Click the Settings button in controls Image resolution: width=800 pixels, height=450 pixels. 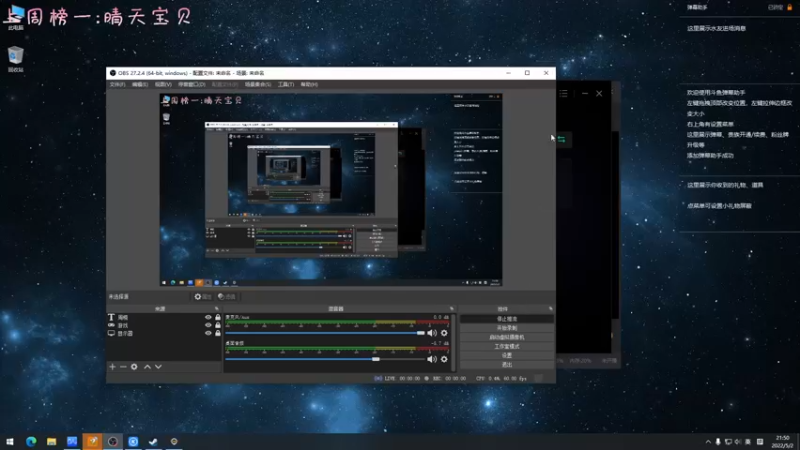tap(507, 356)
